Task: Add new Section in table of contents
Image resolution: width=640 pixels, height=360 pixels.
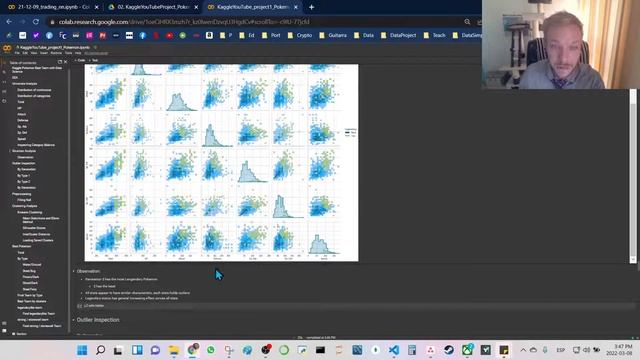Action: [x=19, y=333]
